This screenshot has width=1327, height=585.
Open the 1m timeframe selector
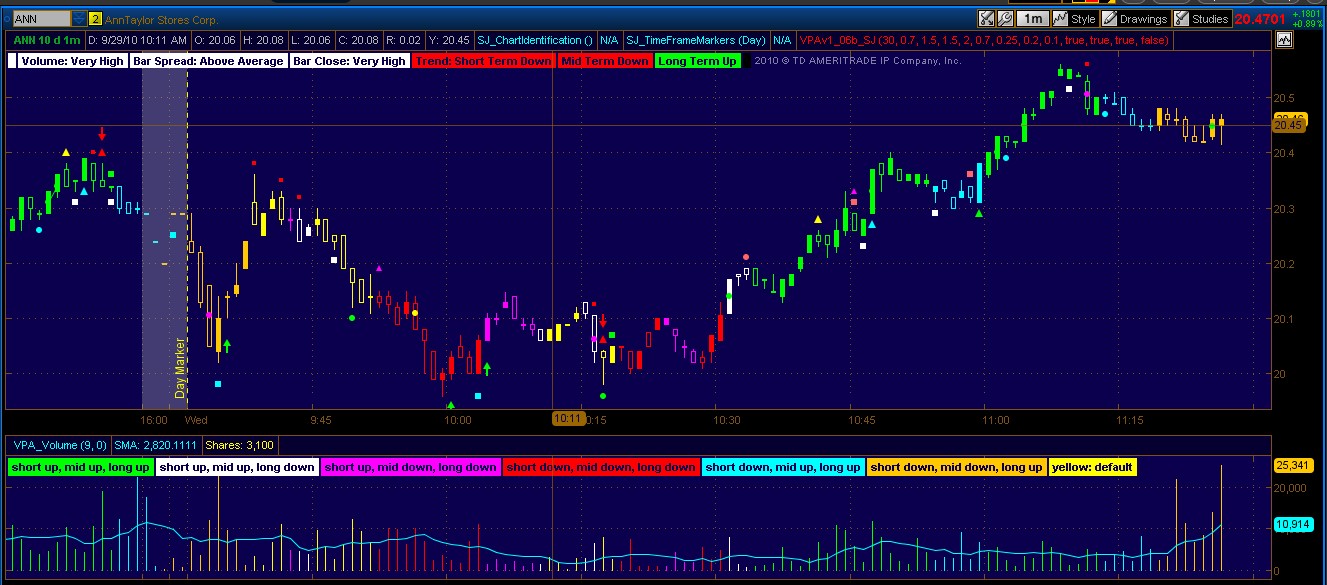tap(1032, 18)
